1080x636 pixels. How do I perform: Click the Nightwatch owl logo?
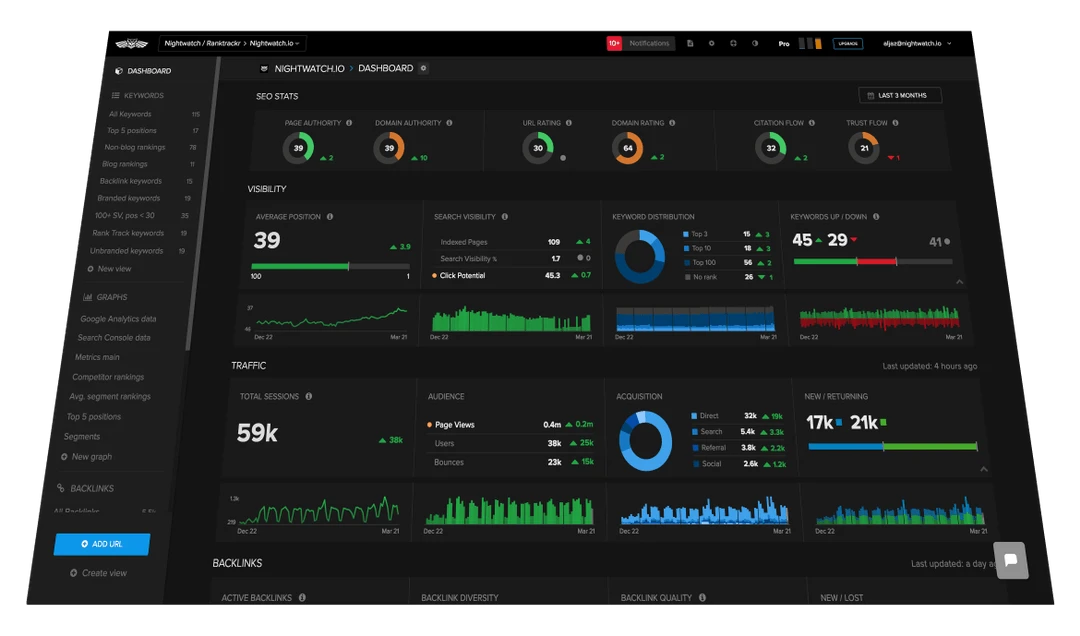coord(132,44)
